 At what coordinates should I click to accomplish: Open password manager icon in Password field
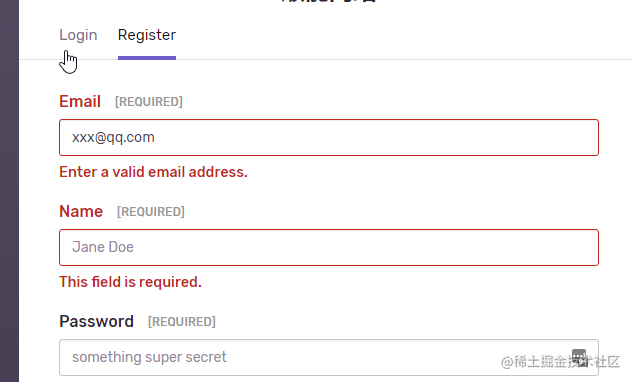point(579,357)
